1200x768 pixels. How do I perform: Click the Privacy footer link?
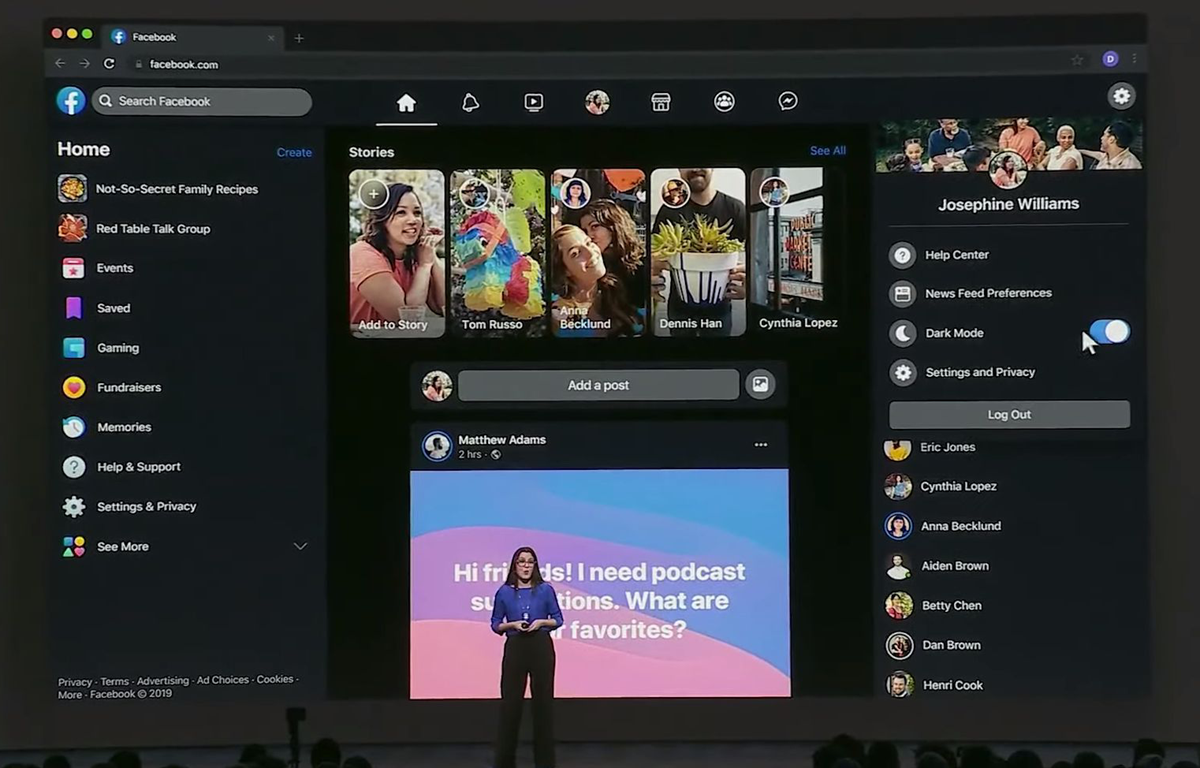74,682
